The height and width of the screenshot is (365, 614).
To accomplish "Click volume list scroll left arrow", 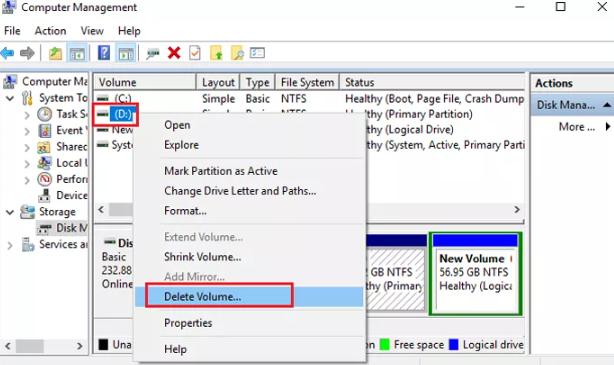I will pos(101,210).
